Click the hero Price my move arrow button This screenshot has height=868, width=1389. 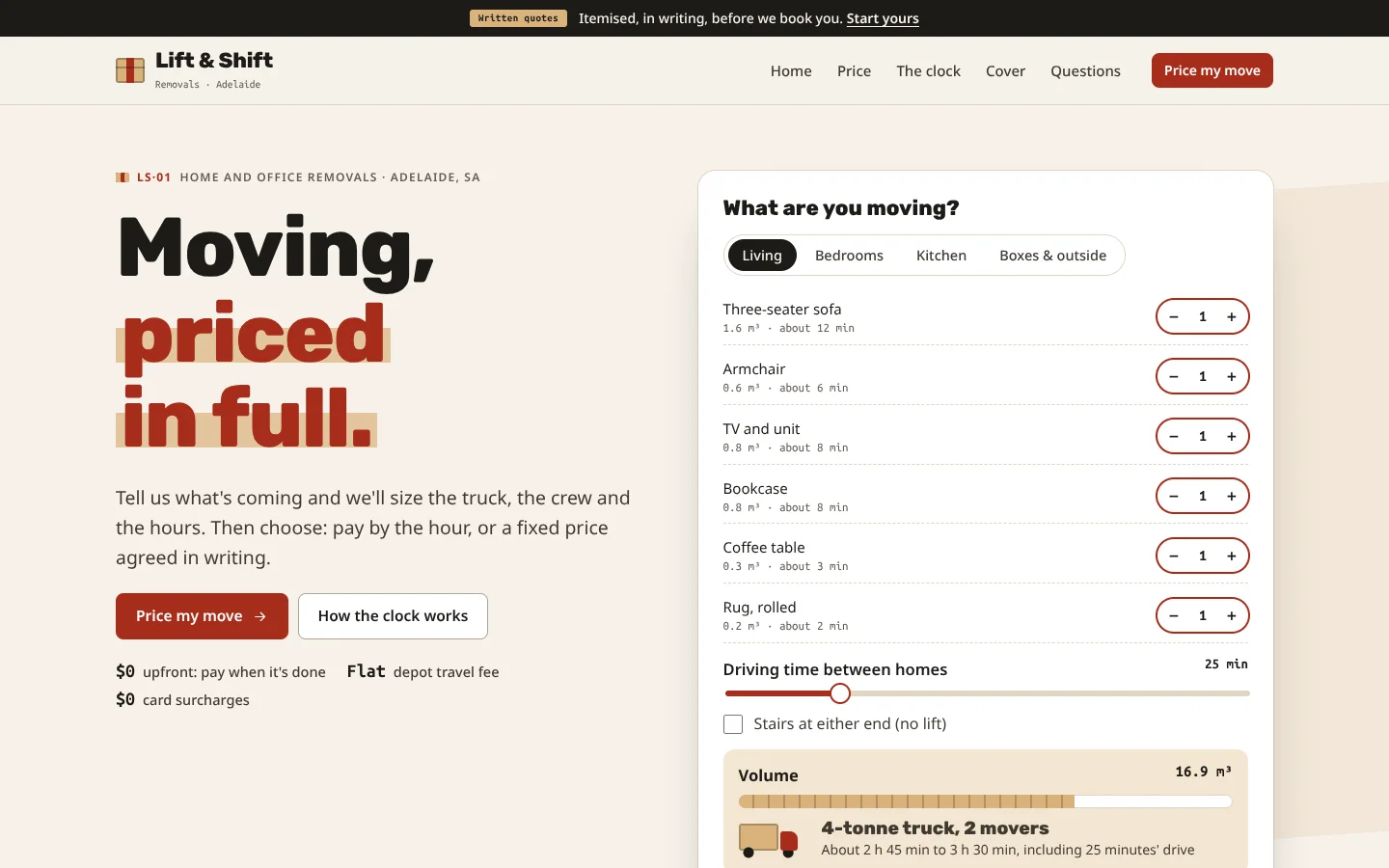click(x=202, y=616)
